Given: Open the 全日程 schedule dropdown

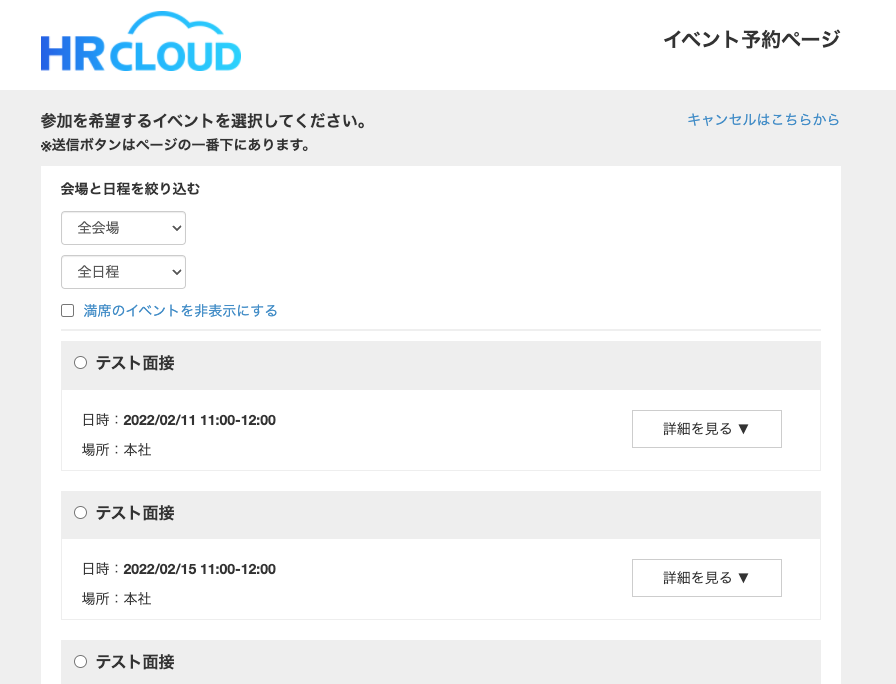Looking at the screenshot, I should [123, 272].
